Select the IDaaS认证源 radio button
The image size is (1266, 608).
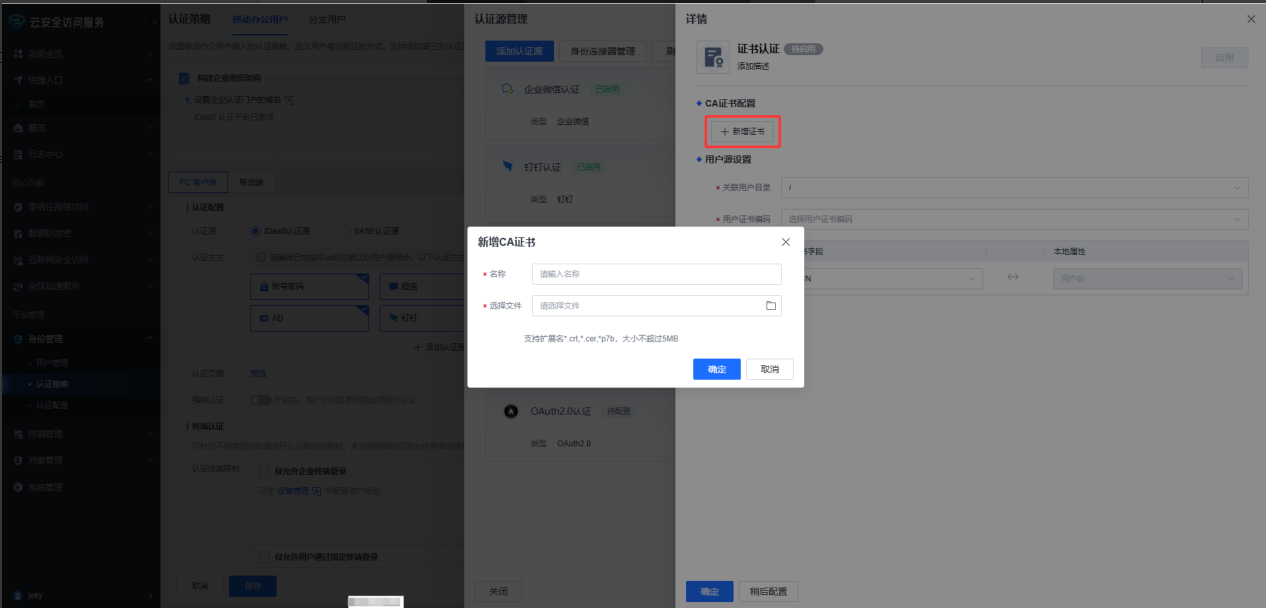tap(255, 231)
